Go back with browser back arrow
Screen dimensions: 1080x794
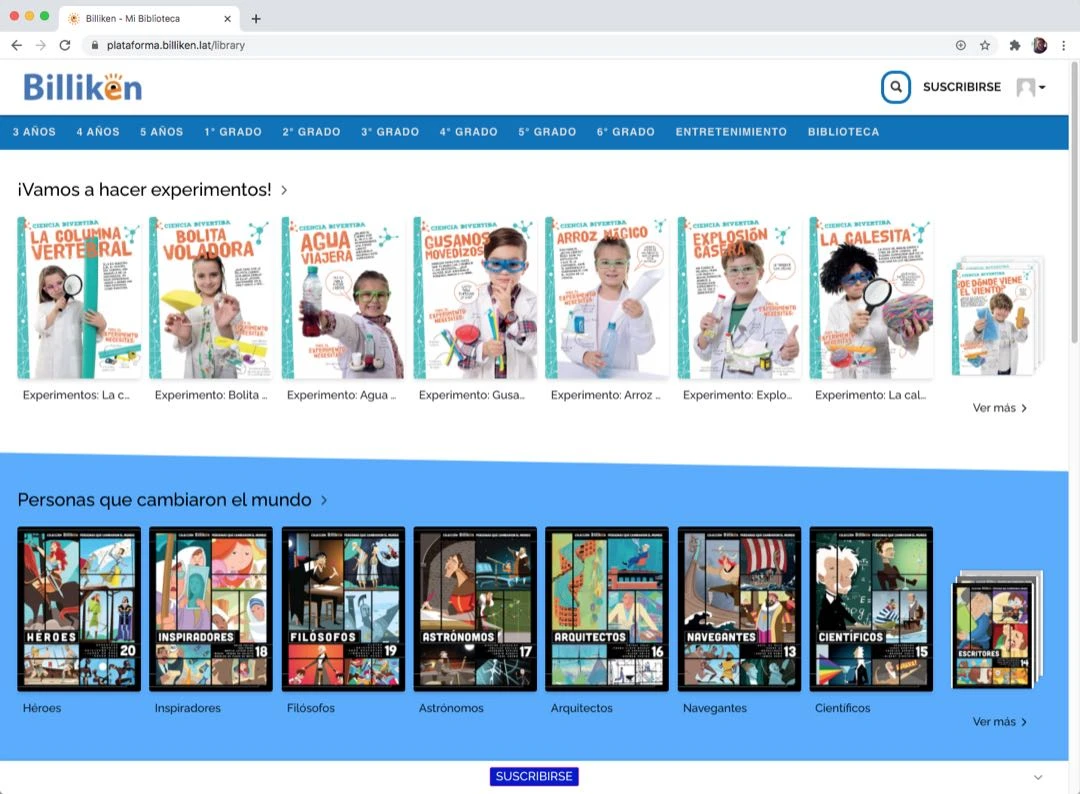[16, 45]
